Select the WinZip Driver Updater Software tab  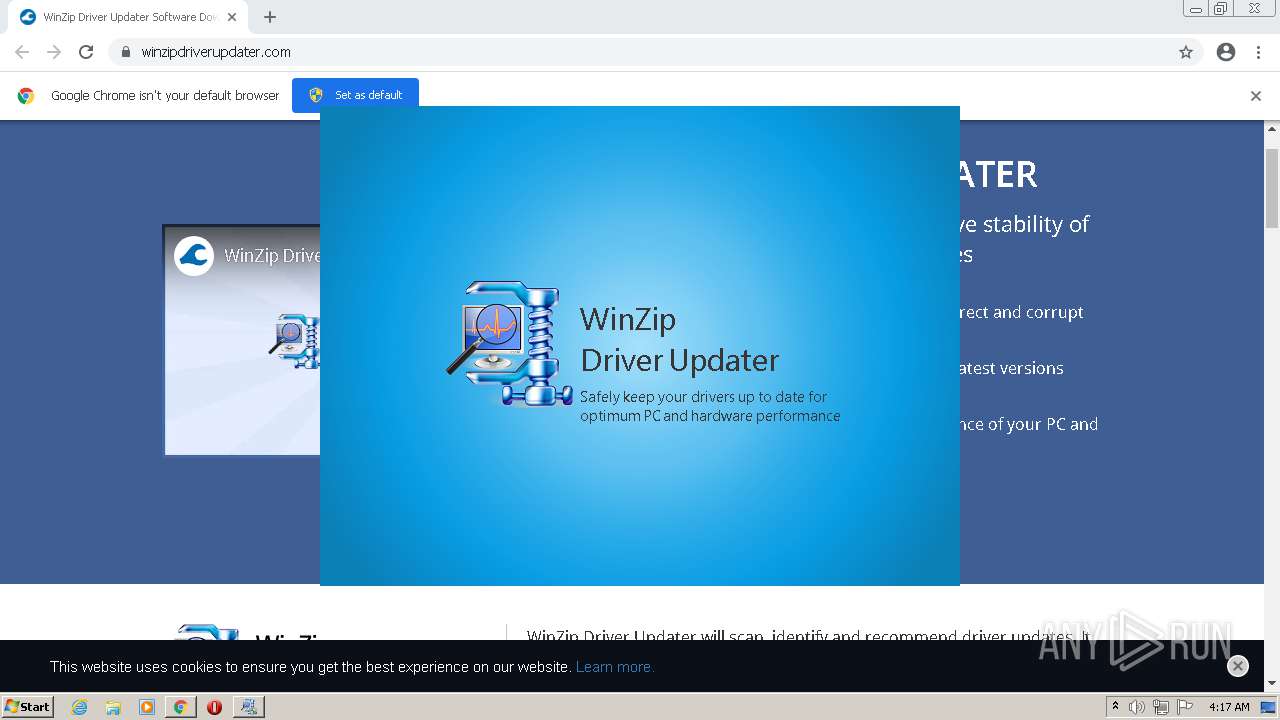[126, 17]
